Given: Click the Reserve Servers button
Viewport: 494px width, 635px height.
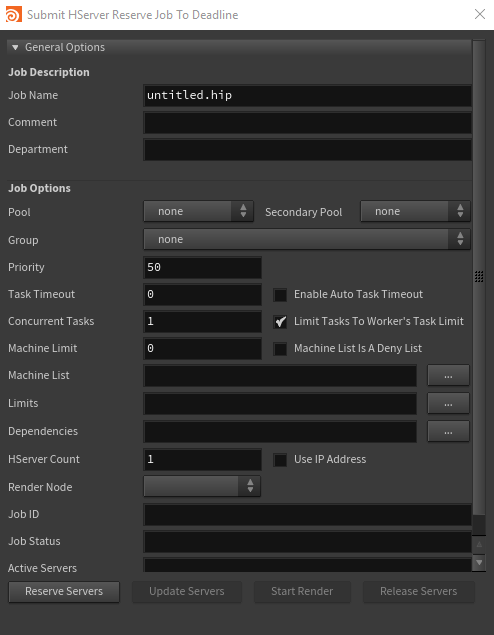Looking at the screenshot, I should [64, 592].
